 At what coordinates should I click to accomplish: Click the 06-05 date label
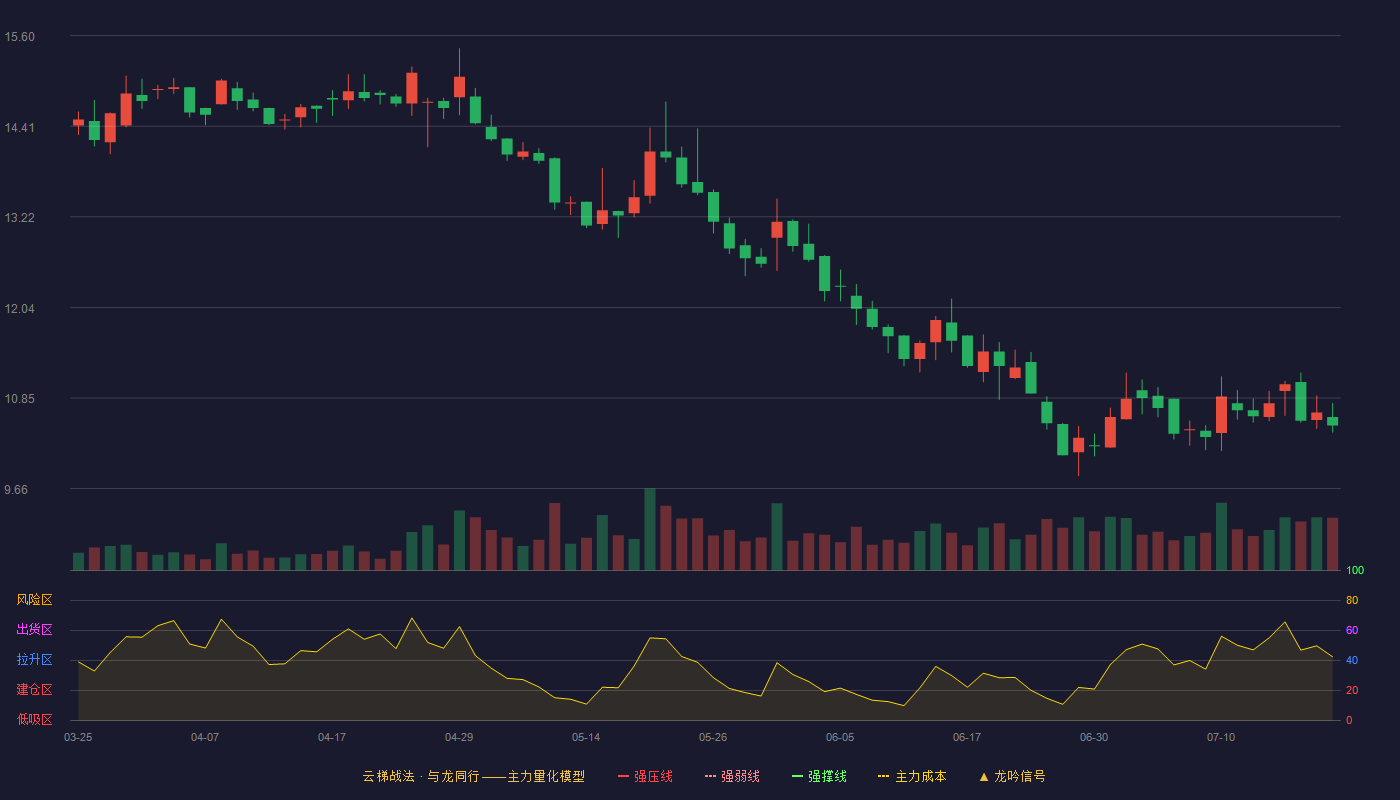[x=840, y=737]
